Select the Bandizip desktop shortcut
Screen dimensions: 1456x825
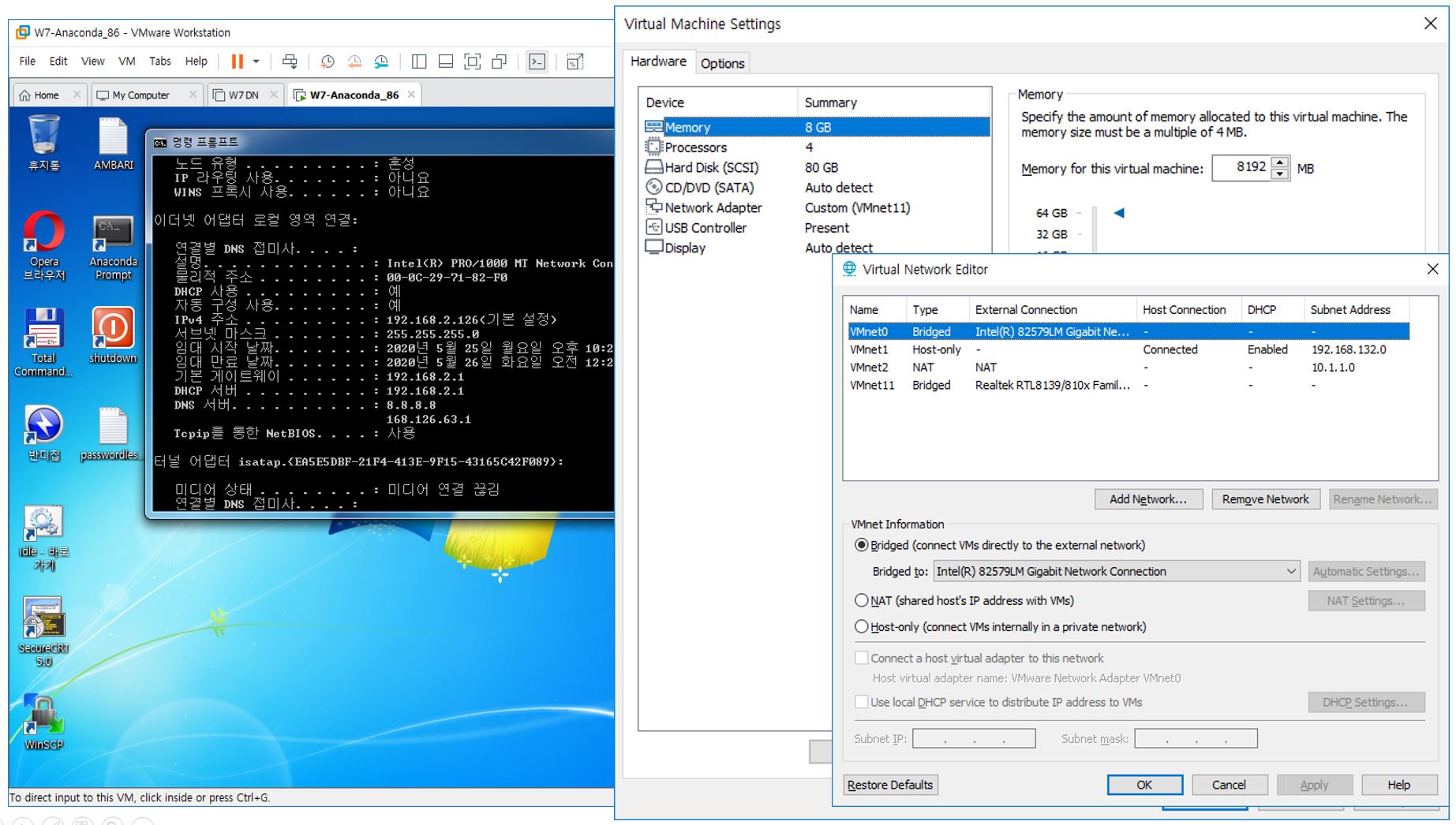point(44,433)
